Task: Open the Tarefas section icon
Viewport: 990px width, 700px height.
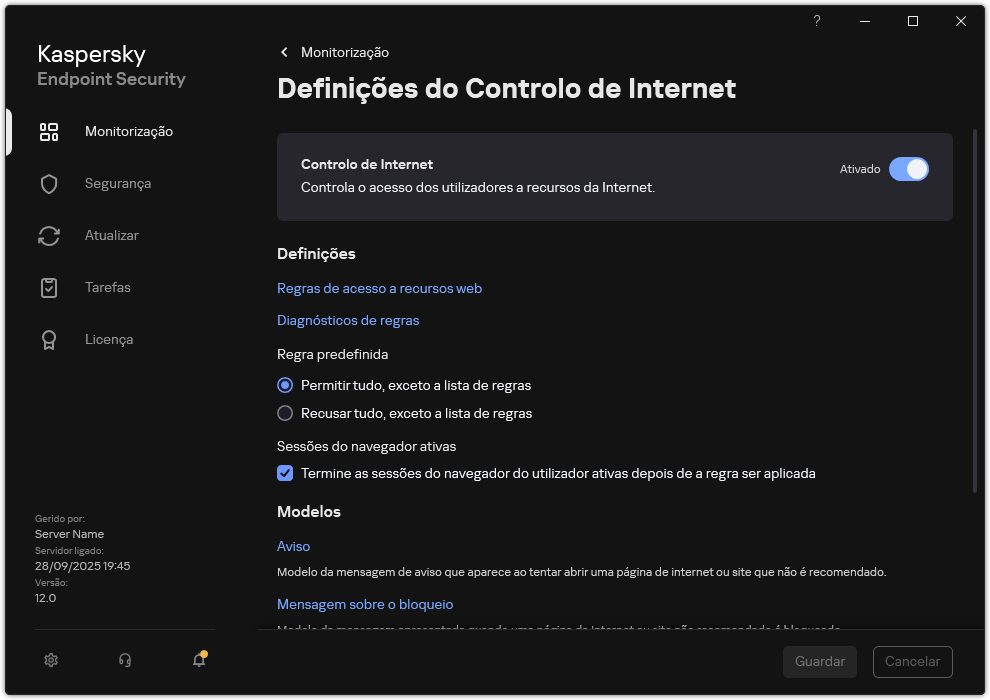Action: pyautogui.click(x=49, y=287)
